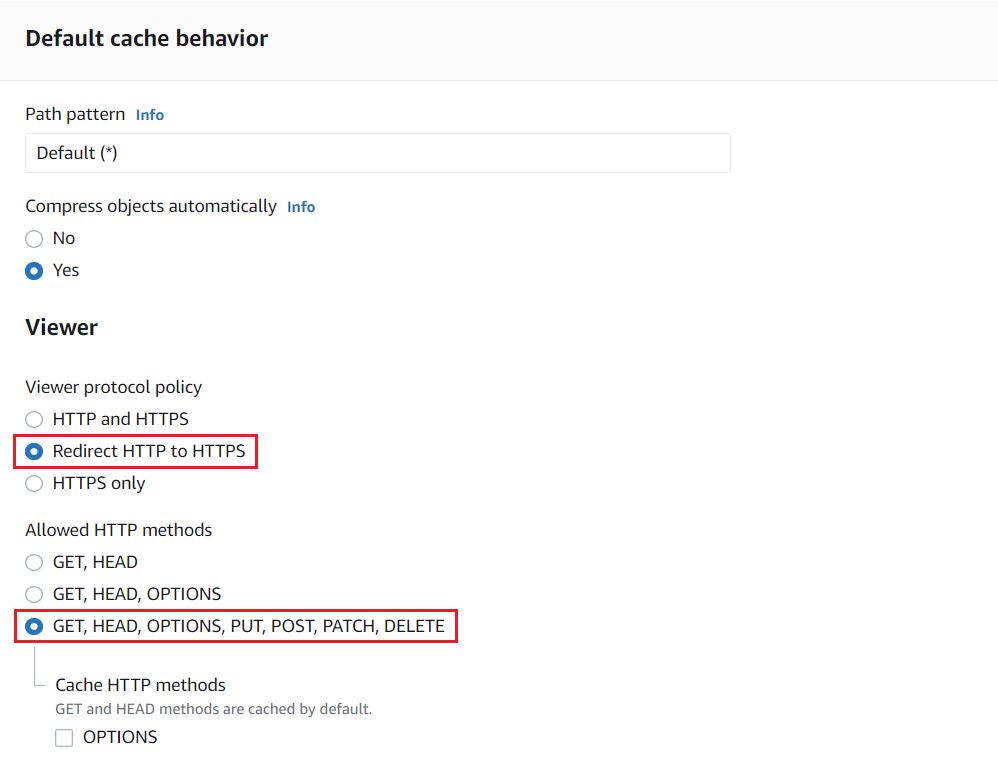The height and width of the screenshot is (763, 998).
Task: Select the No compression radio button
Action: [33, 238]
